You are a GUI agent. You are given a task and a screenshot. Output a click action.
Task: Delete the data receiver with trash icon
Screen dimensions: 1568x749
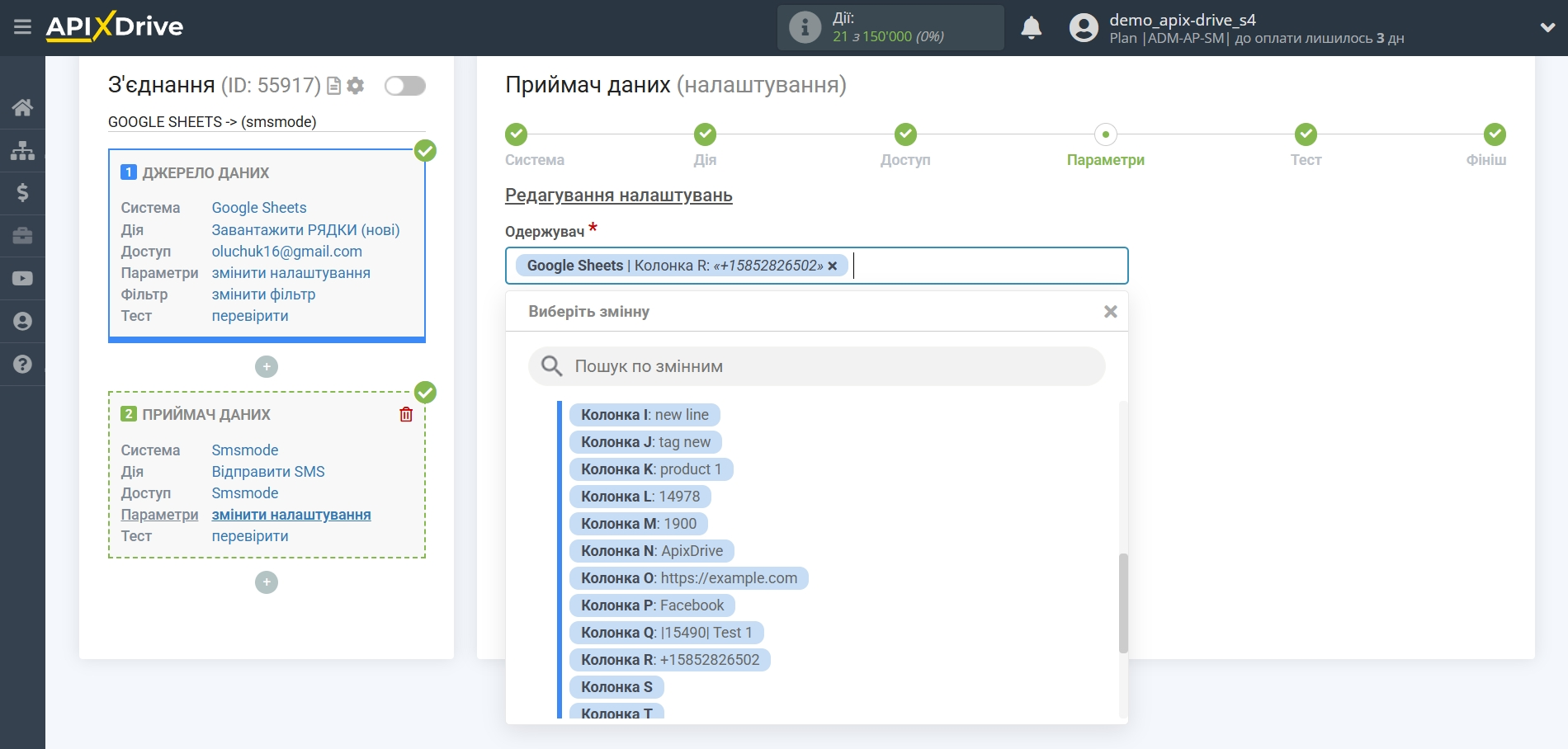pyautogui.click(x=406, y=414)
